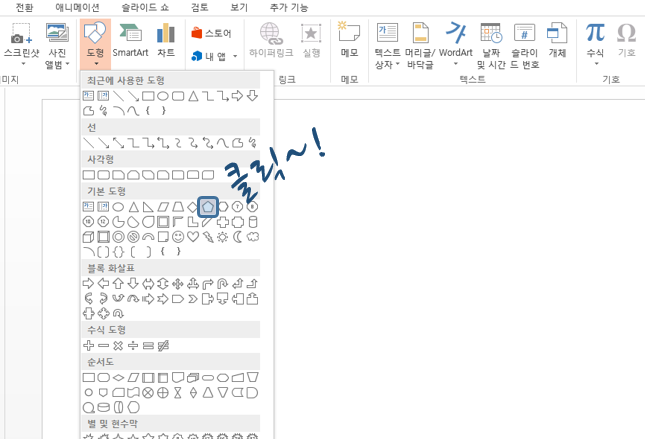Select the cylinder can shape
The image size is (645, 439).
point(253,222)
